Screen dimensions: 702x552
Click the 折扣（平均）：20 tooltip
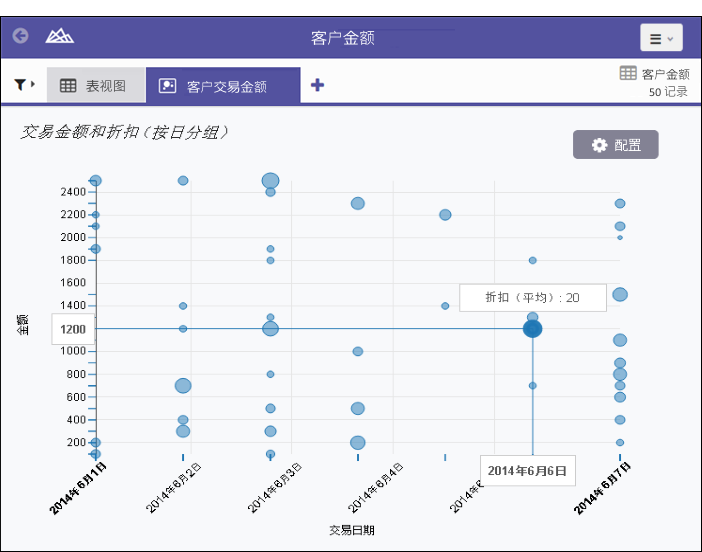click(532, 297)
